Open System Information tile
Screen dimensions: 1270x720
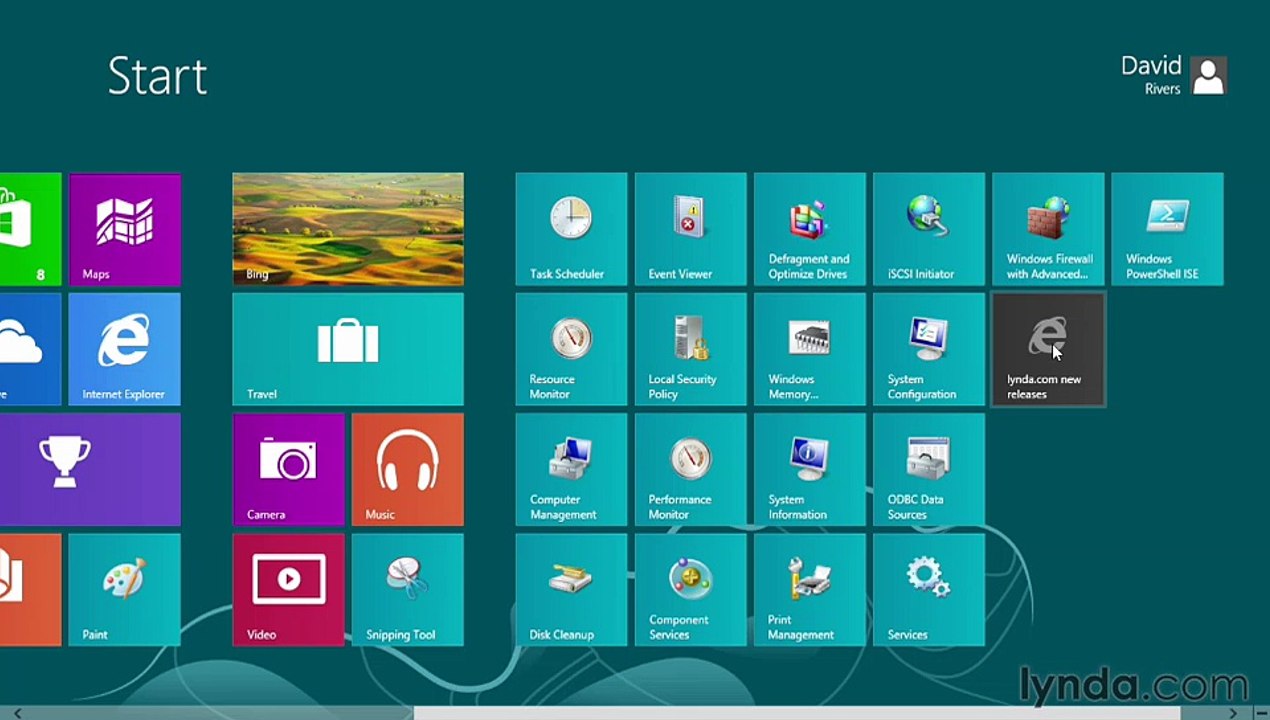pyautogui.click(x=809, y=469)
